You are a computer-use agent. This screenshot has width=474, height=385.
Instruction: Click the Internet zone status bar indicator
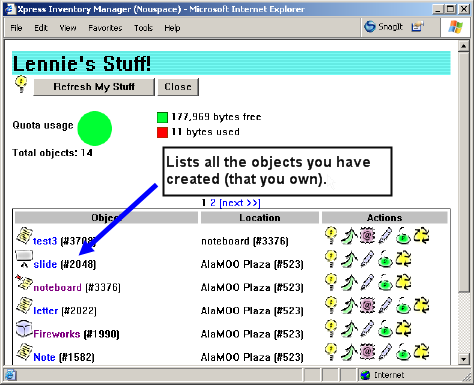[382, 375]
